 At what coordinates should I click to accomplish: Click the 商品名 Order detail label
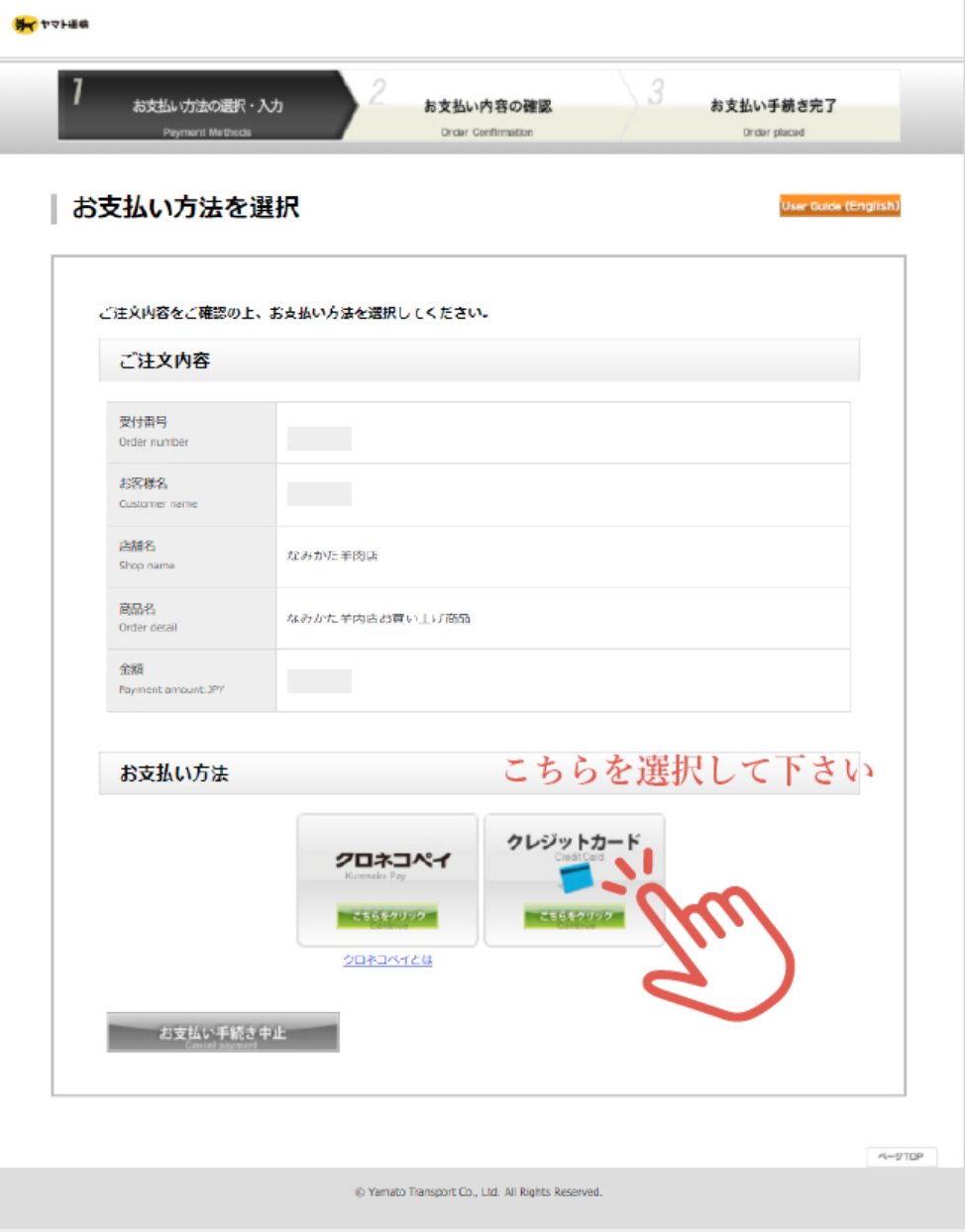(148, 617)
